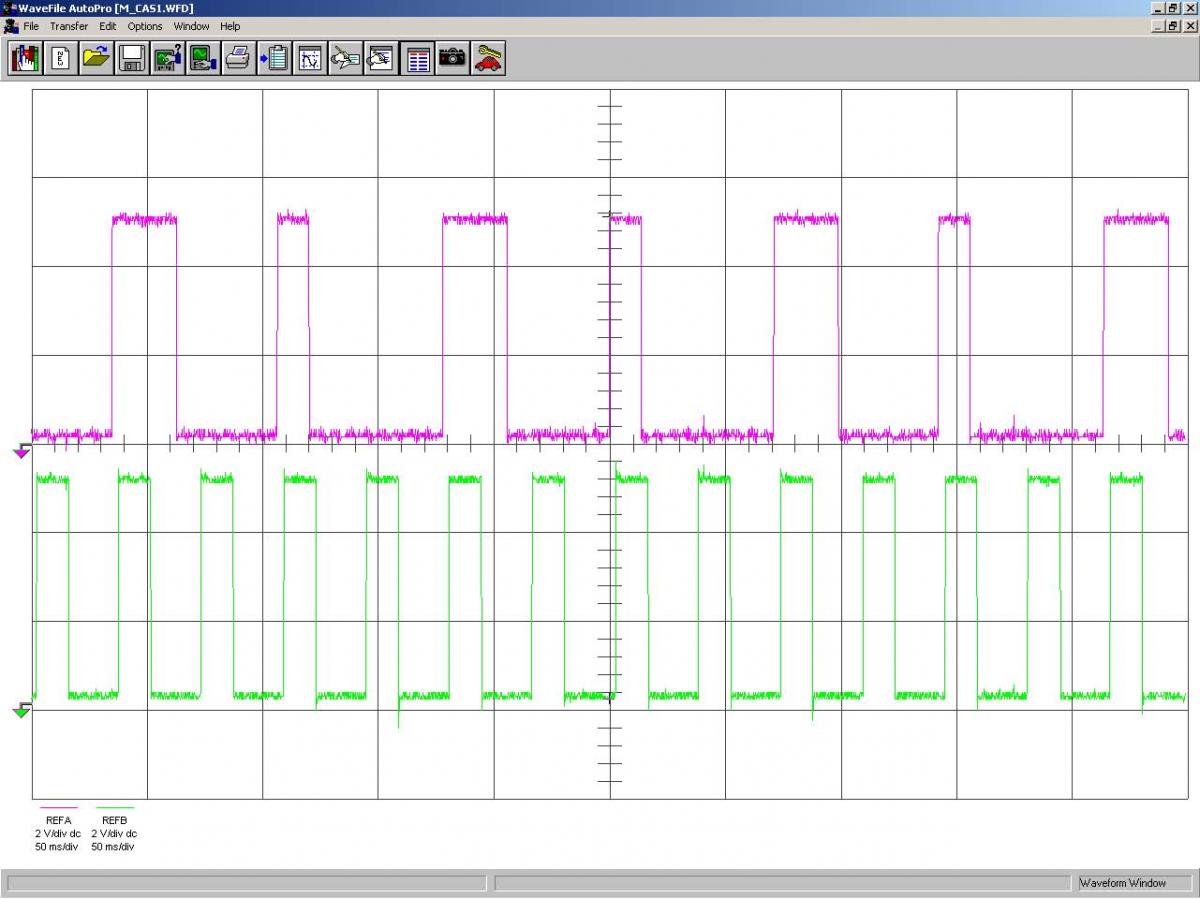
Task: Click the library books toolbar icon
Action: (x=25, y=59)
